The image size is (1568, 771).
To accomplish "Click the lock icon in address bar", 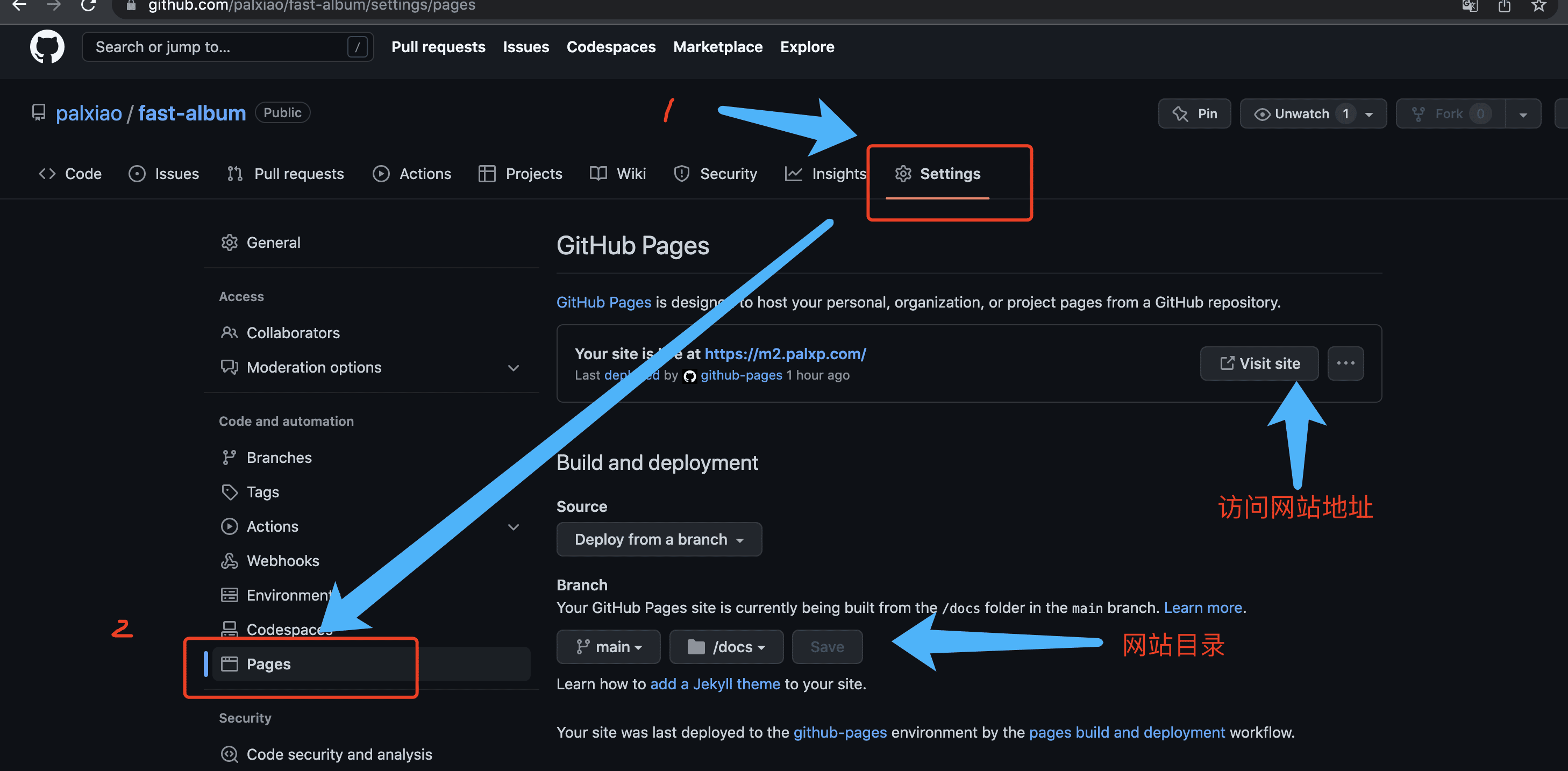I will 131,5.
